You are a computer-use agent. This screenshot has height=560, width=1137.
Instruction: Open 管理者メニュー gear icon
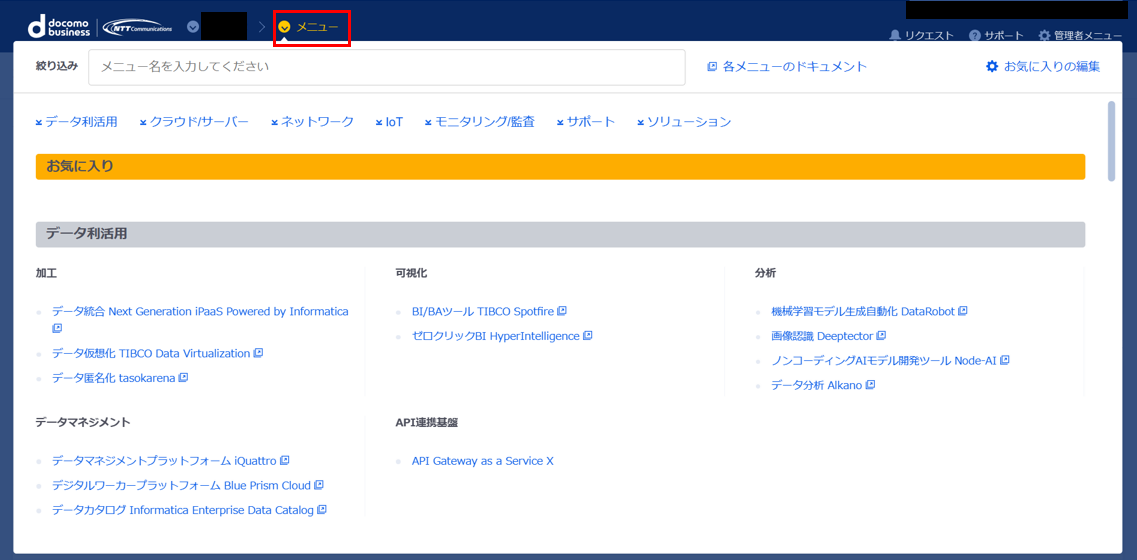(1044, 35)
